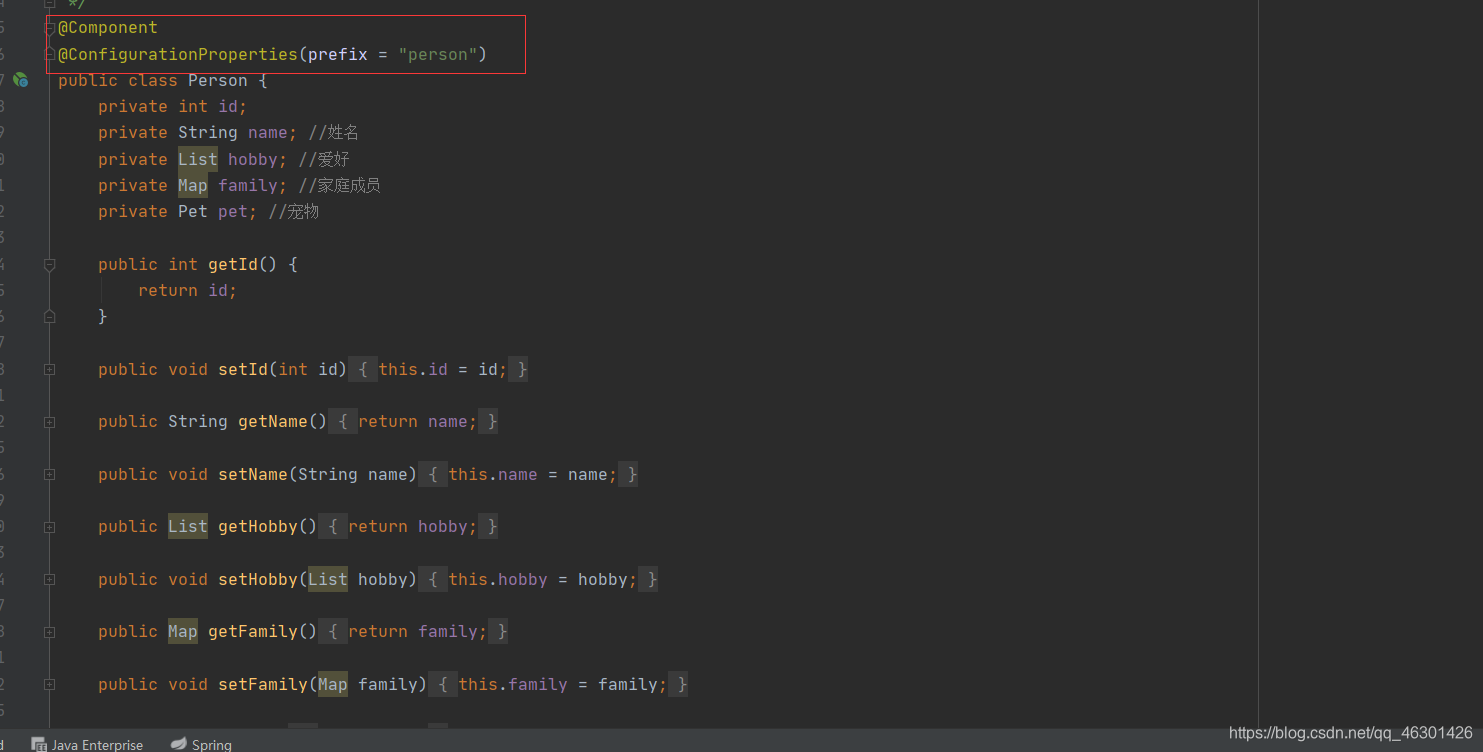Image resolution: width=1483 pixels, height=752 pixels.
Task: Click the Java Enterprise tool window icon
Action: [39, 744]
